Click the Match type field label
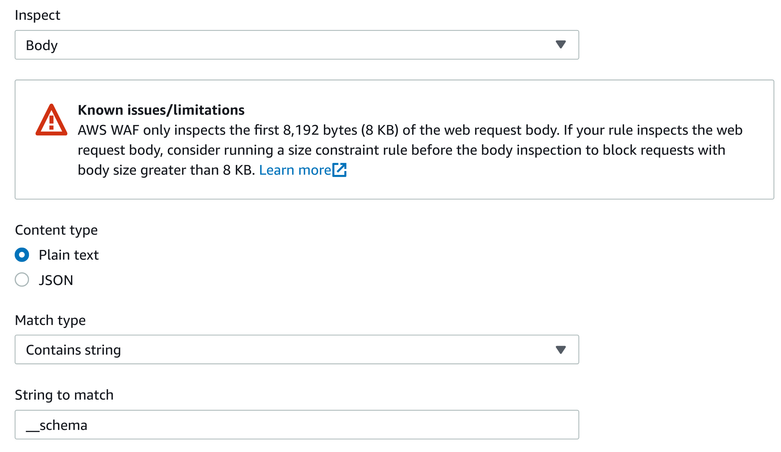The image size is (781, 452). tap(50, 320)
